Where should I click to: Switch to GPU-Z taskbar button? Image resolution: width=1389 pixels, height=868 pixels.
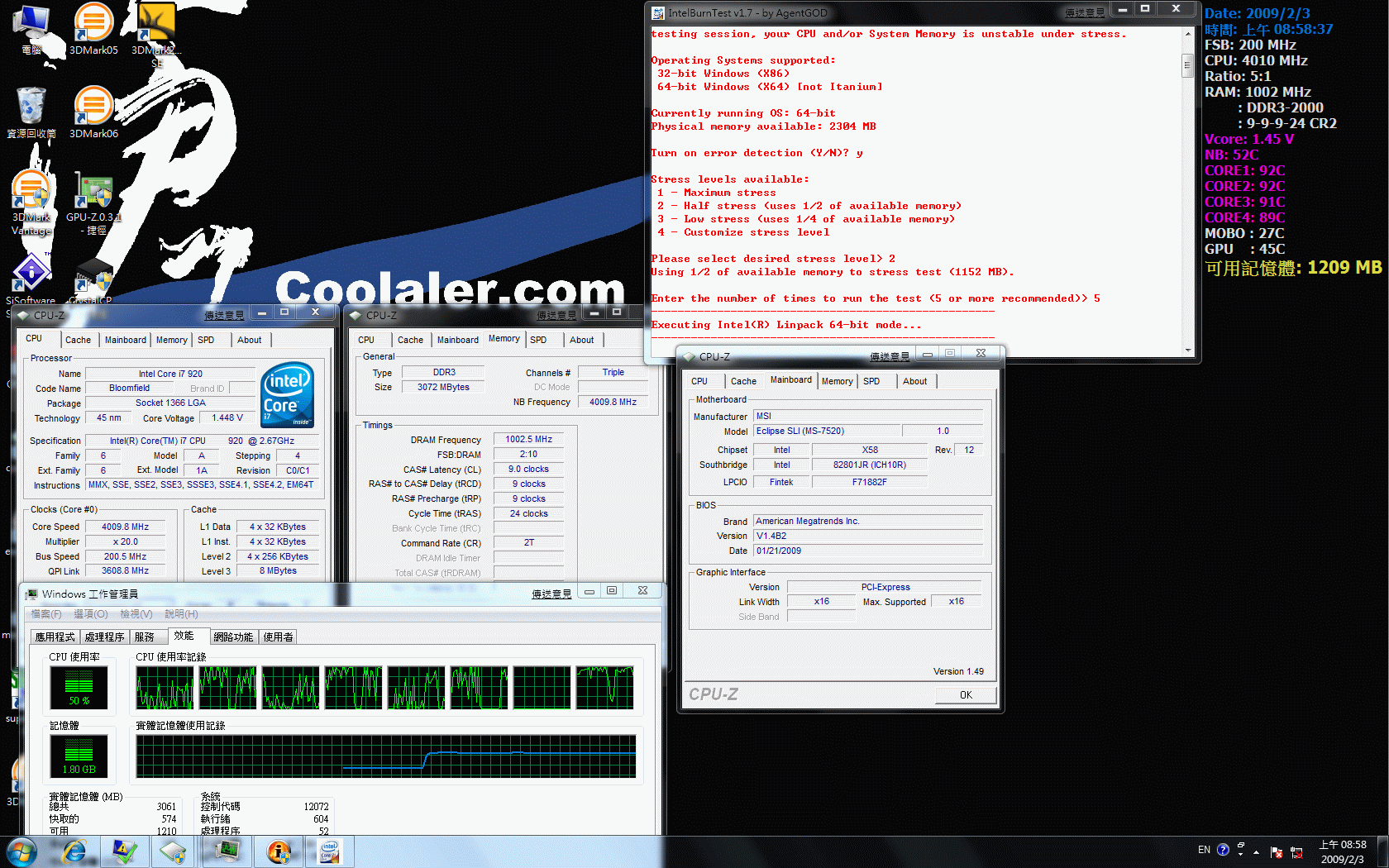click(x=174, y=851)
